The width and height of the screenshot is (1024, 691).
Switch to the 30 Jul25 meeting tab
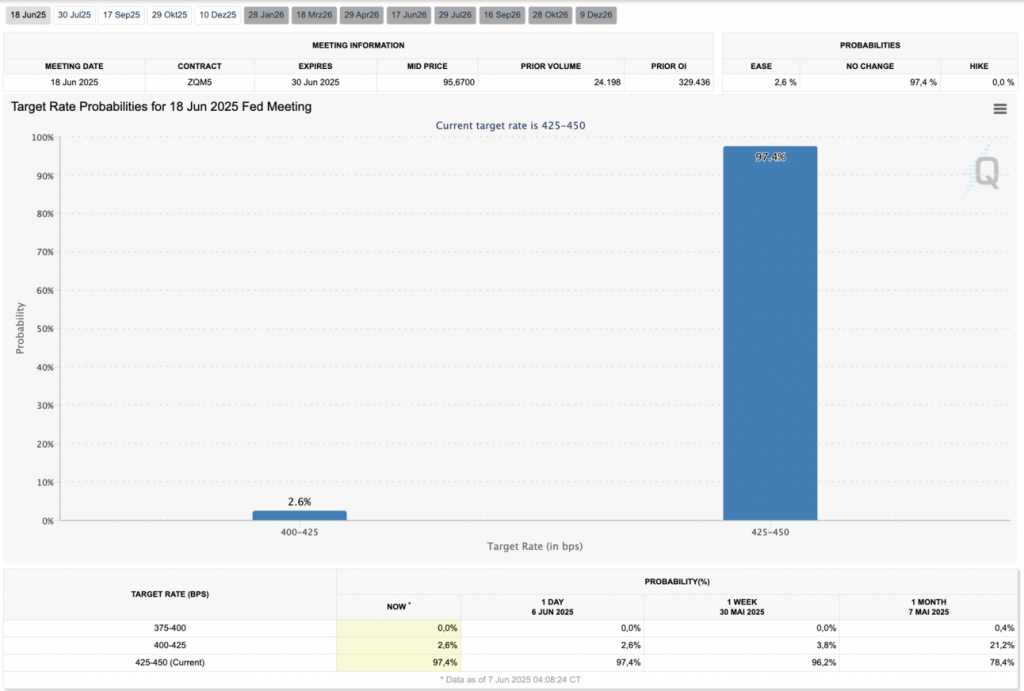pos(74,15)
